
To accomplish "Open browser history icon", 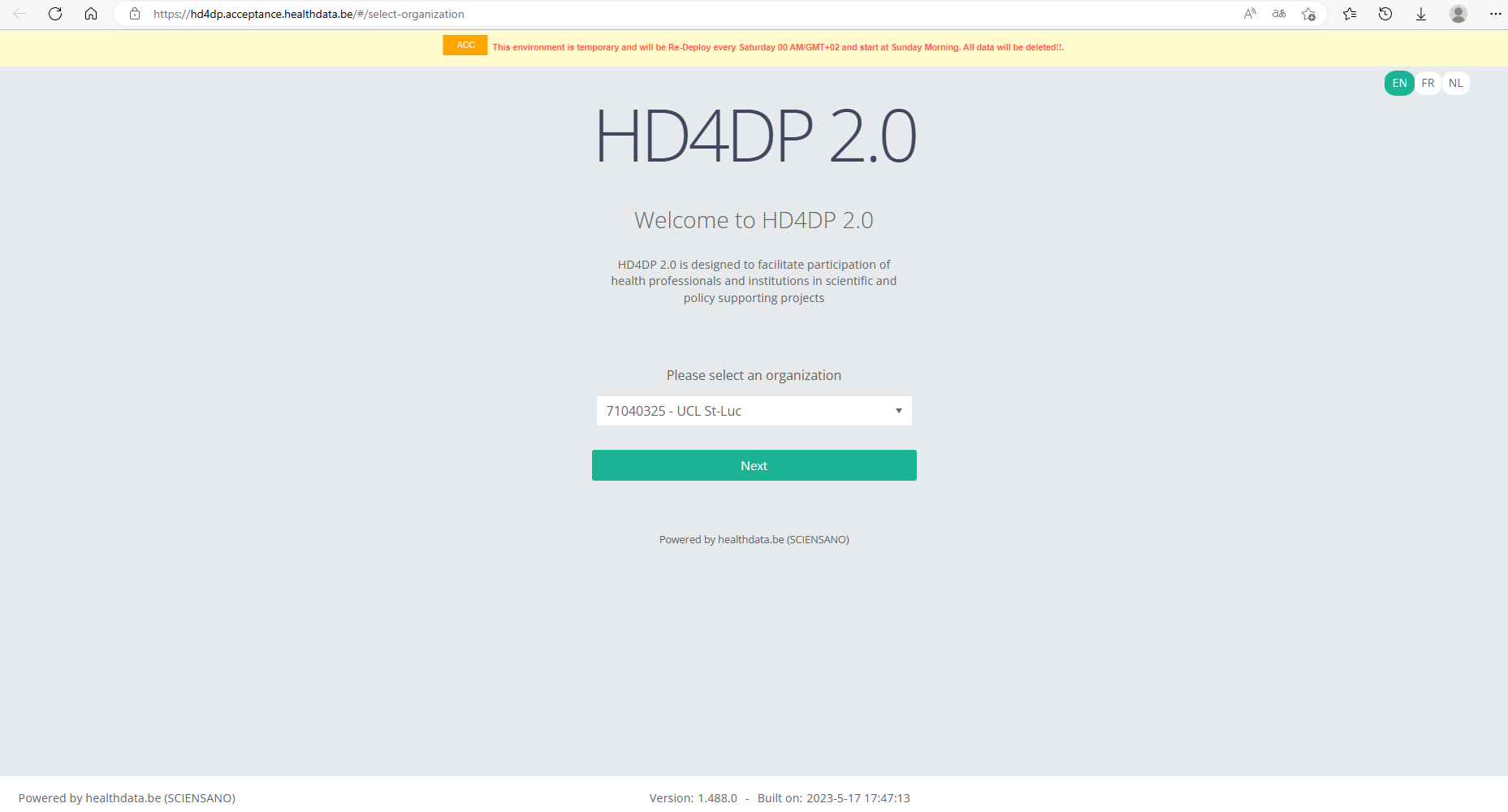I will pos(1385,14).
